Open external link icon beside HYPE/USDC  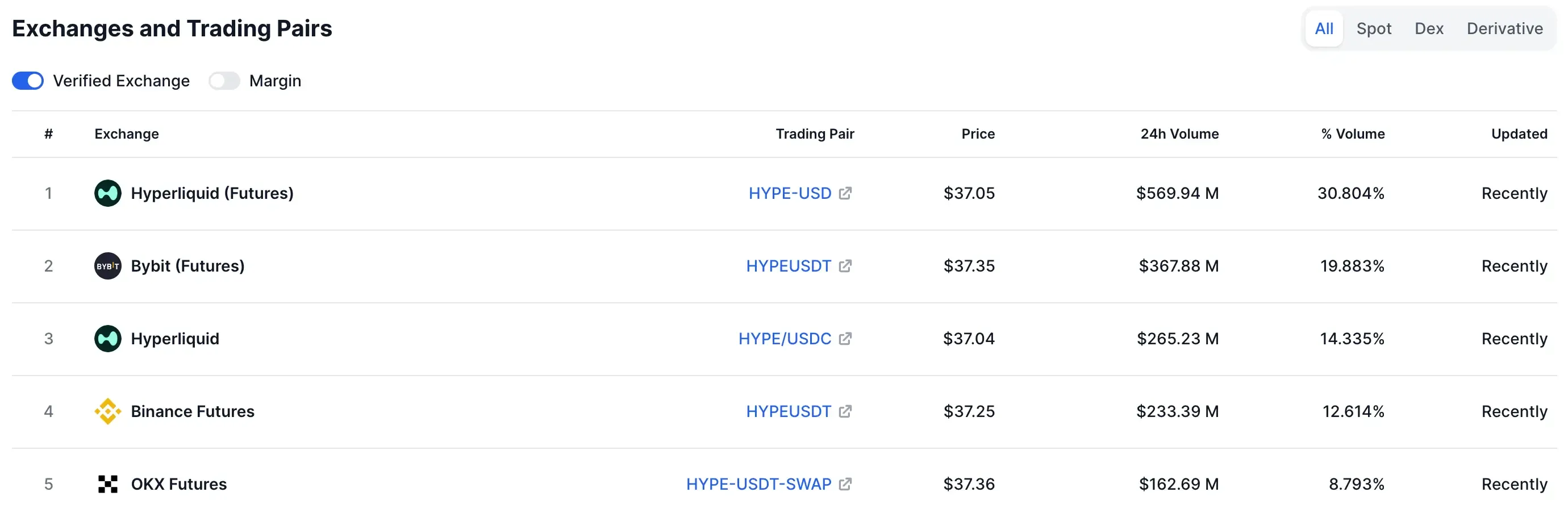[845, 339]
